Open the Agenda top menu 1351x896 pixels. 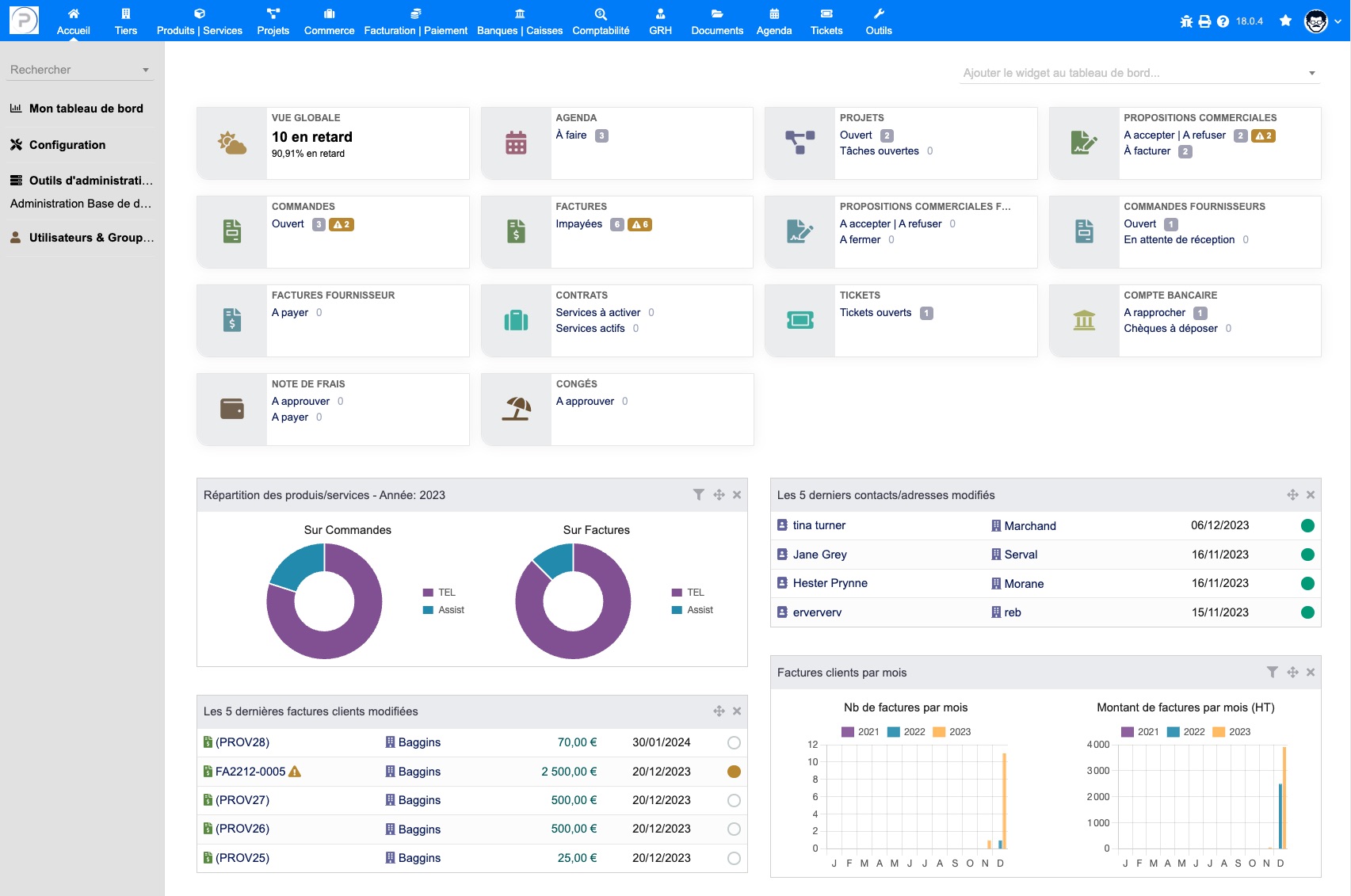click(774, 21)
